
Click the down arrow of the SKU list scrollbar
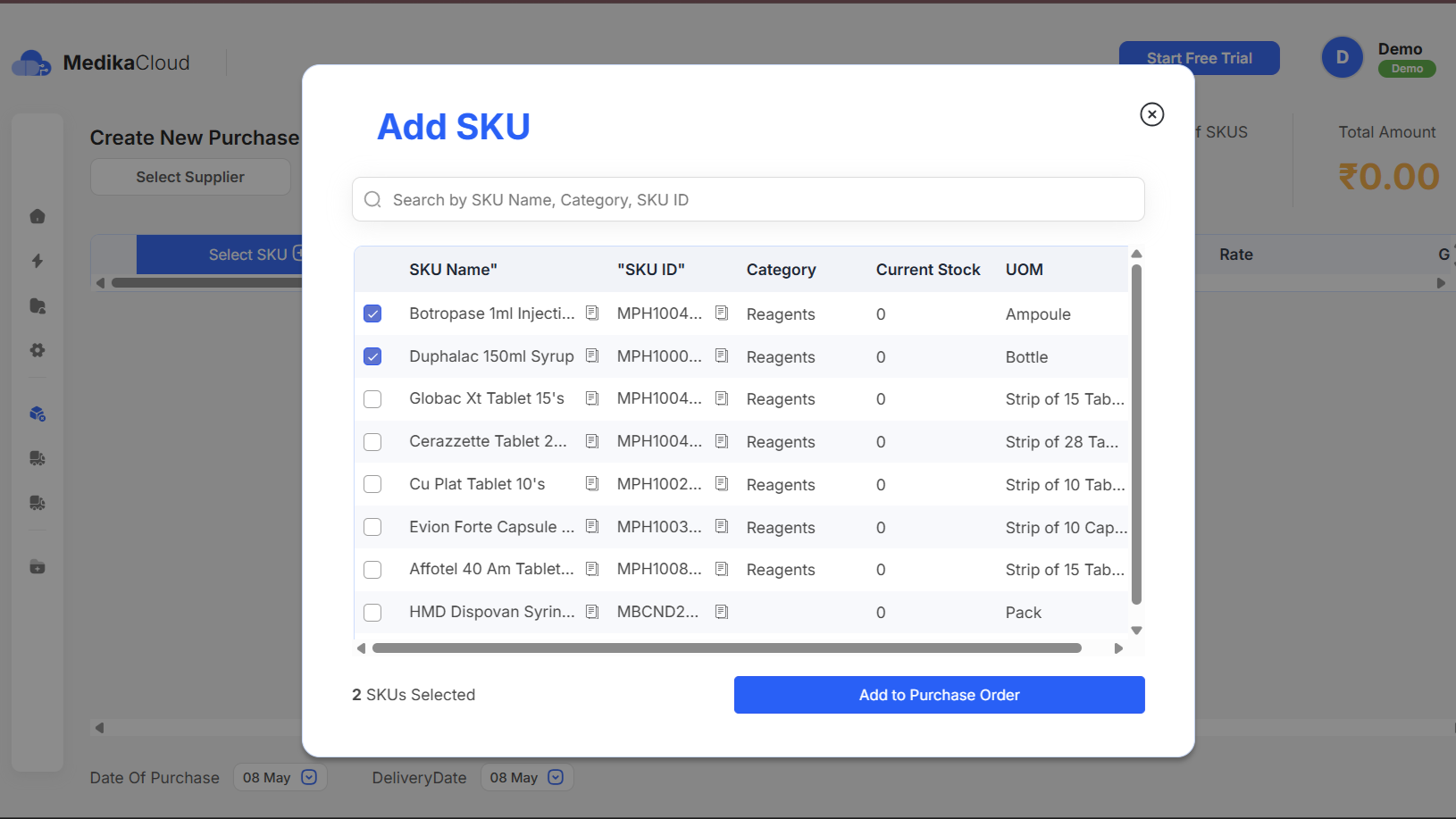coord(1136,631)
